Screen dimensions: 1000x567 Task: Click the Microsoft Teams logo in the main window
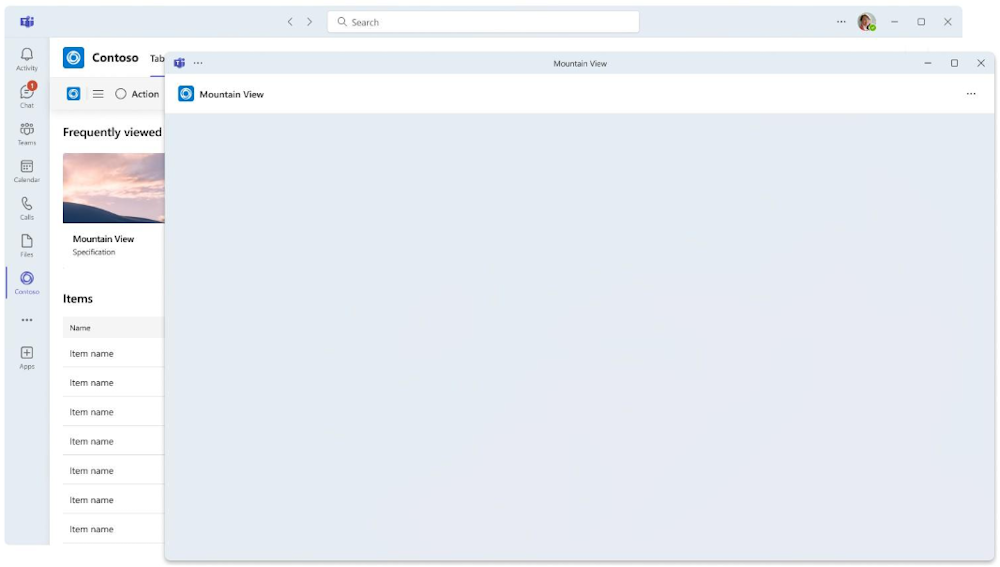(27, 22)
